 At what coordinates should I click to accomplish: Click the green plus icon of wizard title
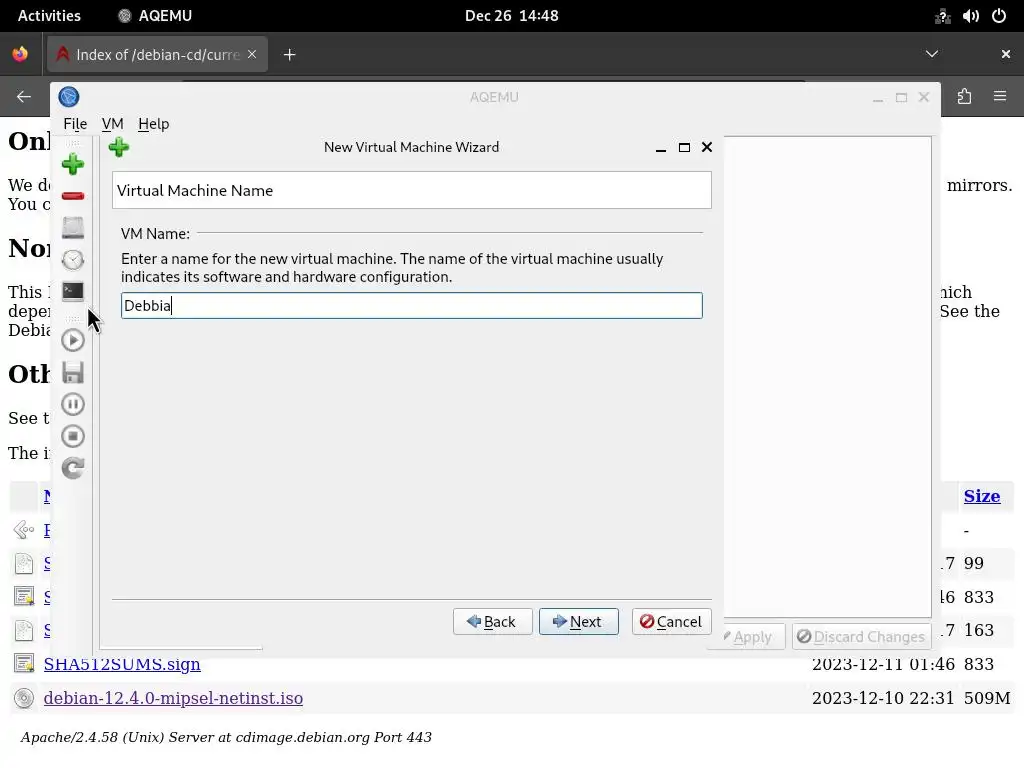[x=119, y=147]
